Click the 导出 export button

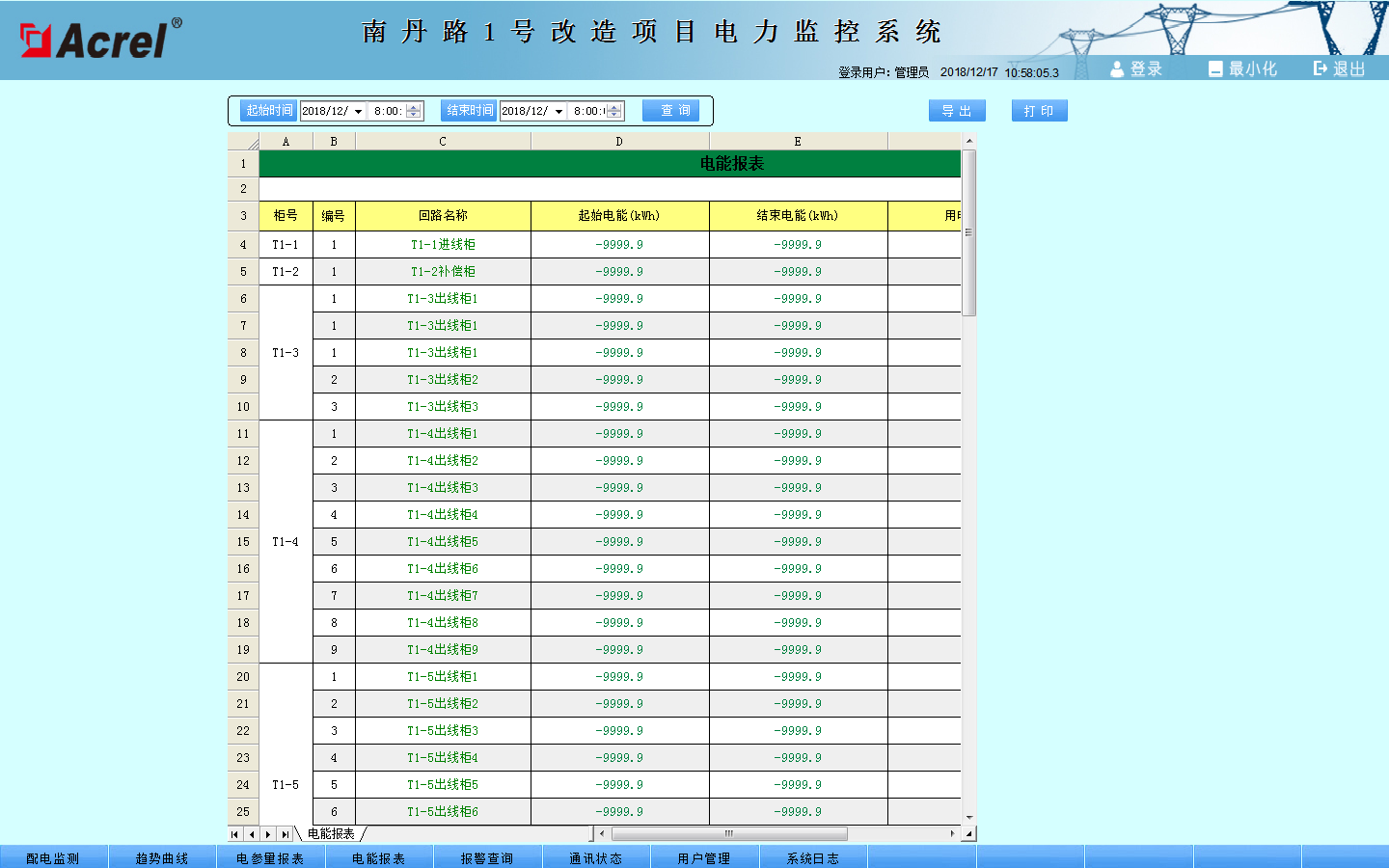pyautogui.click(x=957, y=111)
